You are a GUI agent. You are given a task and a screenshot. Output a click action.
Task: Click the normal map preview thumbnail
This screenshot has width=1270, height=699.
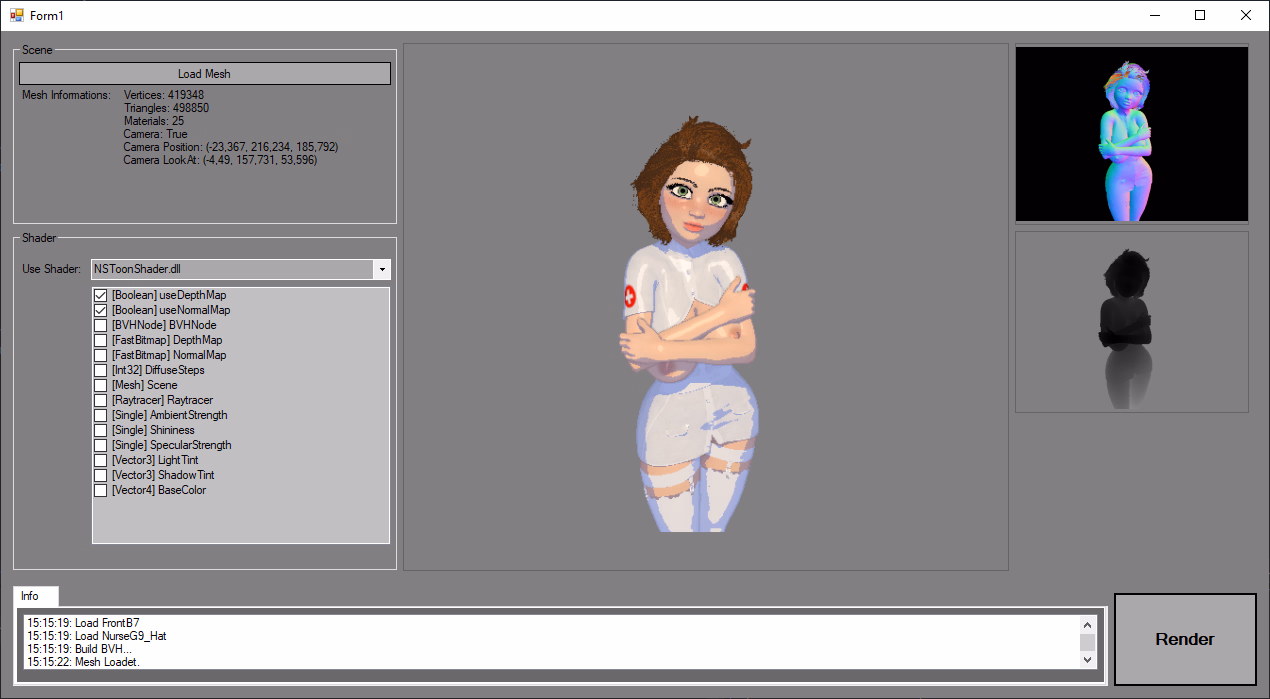(1132, 134)
